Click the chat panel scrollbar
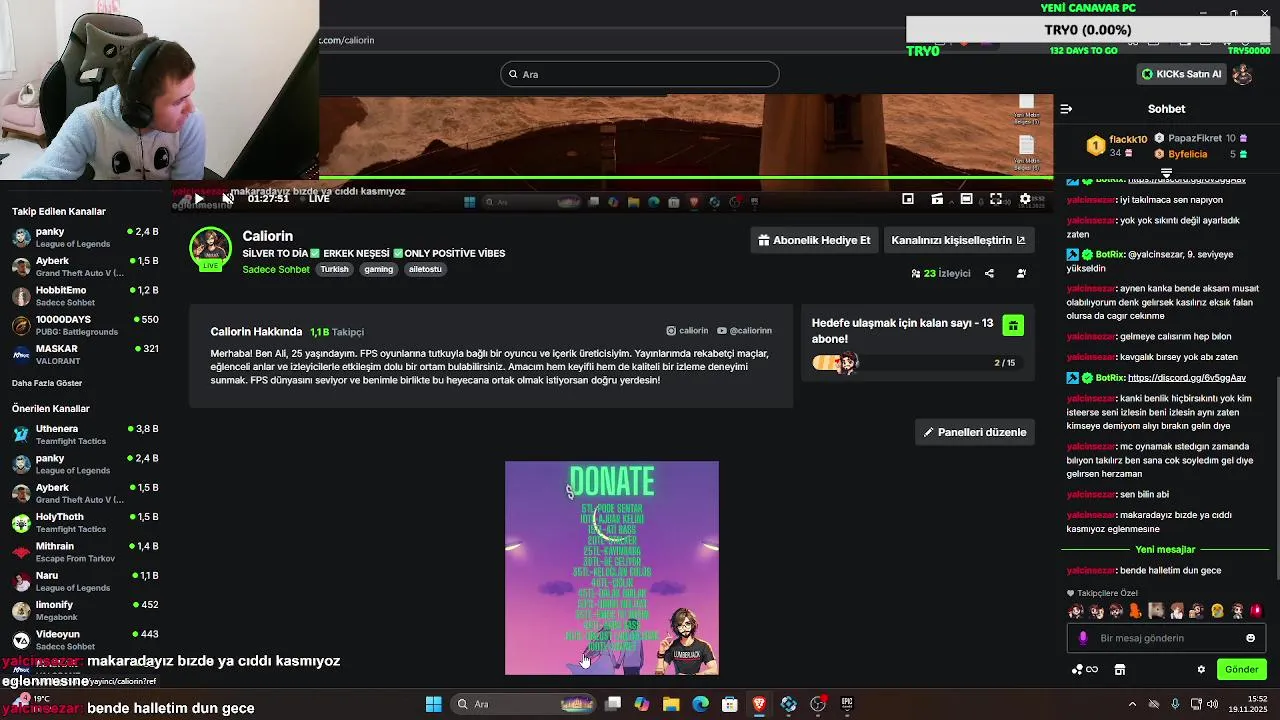 [1277, 477]
